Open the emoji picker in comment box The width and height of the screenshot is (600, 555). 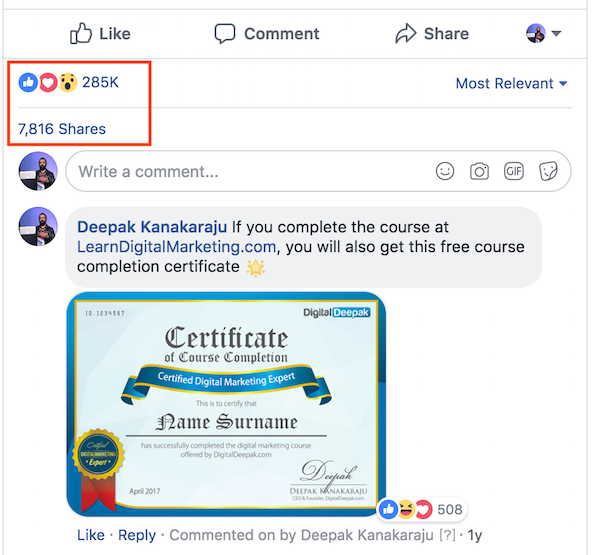tap(445, 171)
